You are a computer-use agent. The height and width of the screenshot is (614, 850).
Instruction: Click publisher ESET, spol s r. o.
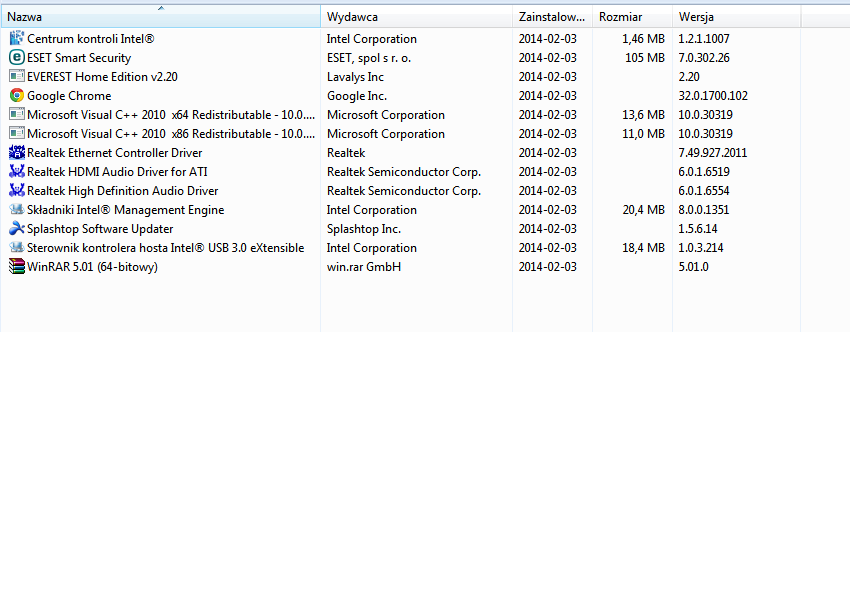point(369,58)
